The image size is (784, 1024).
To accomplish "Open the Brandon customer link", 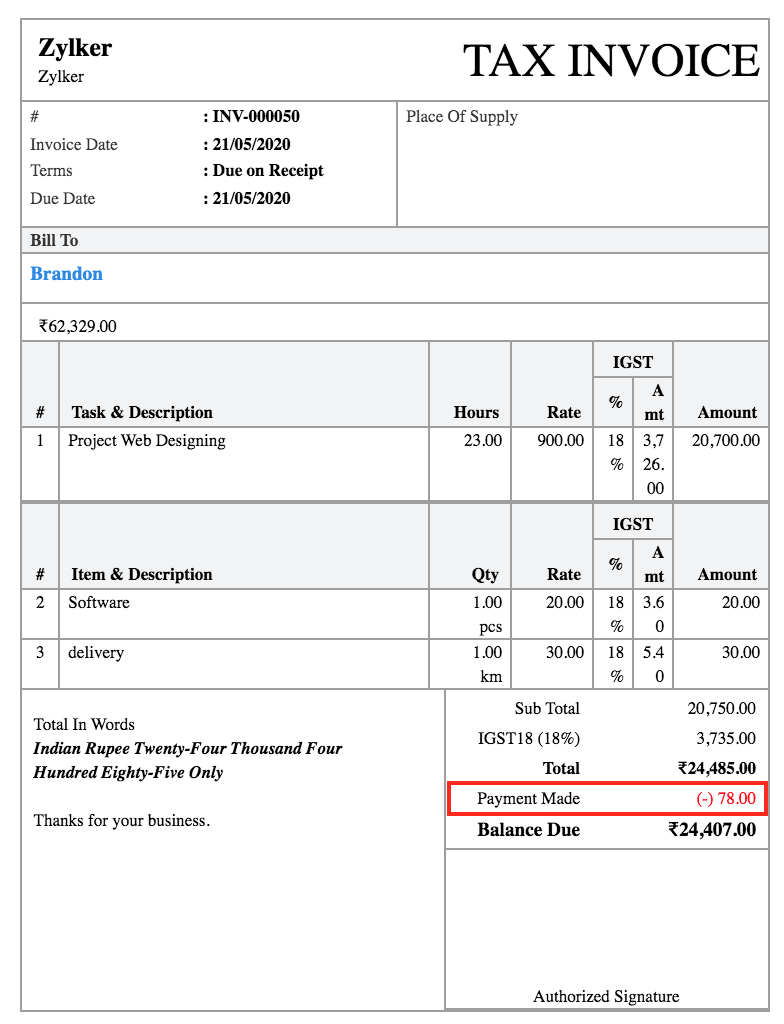I will [66, 274].
